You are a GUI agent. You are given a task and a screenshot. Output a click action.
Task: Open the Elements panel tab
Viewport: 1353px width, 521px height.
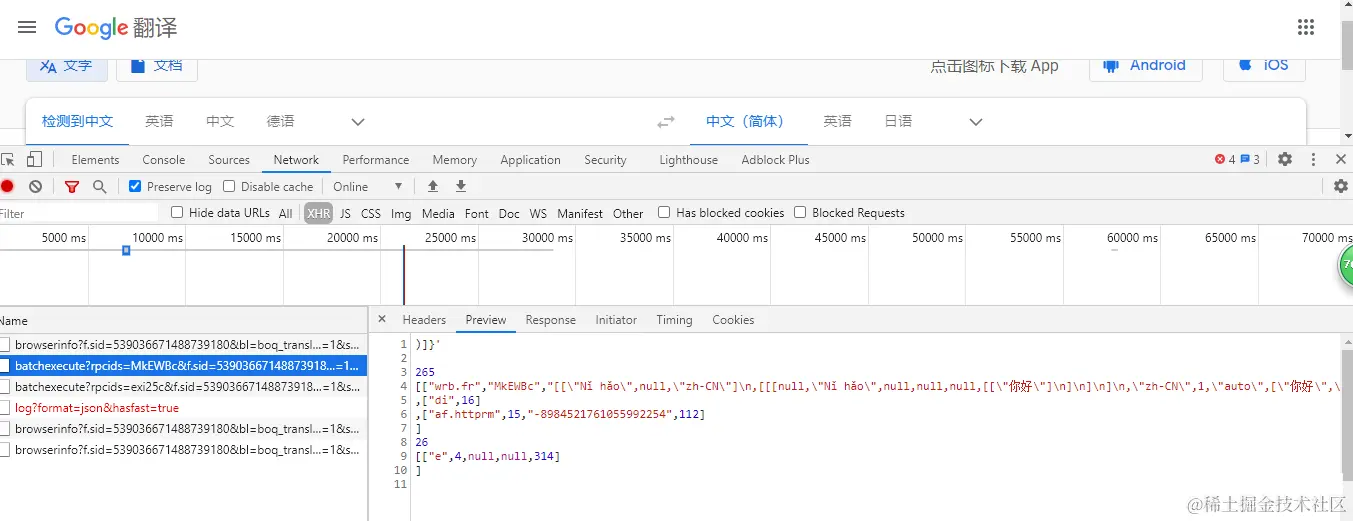coord(95,159)
